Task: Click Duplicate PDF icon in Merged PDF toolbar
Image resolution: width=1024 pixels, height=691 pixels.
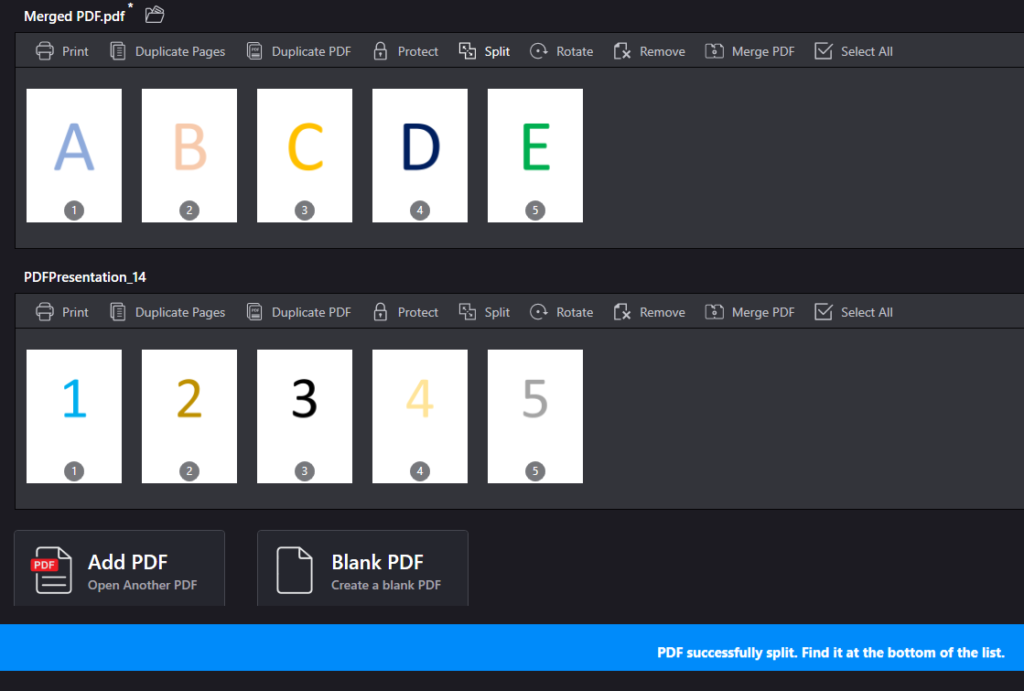Action: [254, 51]
